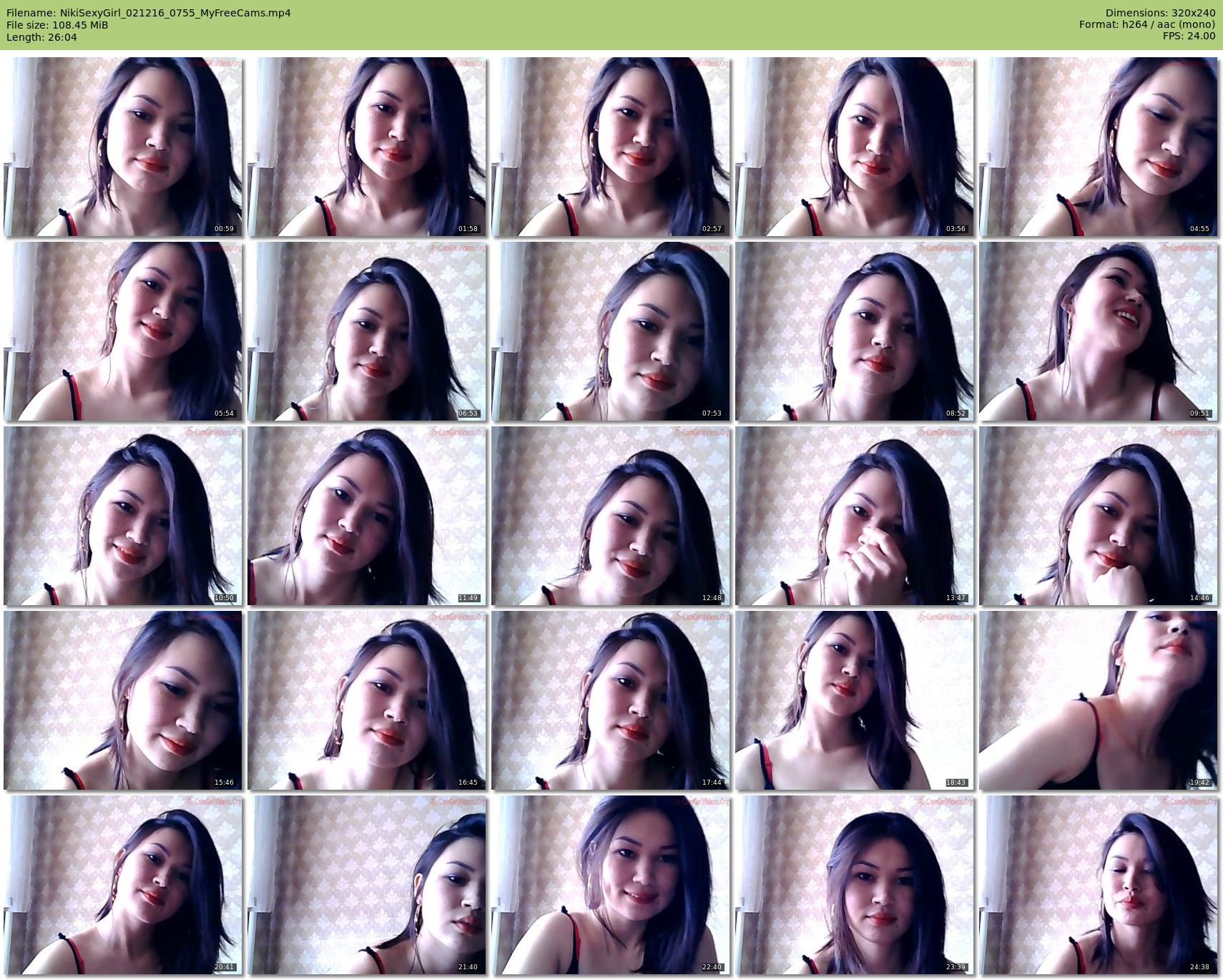This screenshot has height=980, width=1223.
Task: Pick the 19:42 video frame
Action: pos(1099,700)
